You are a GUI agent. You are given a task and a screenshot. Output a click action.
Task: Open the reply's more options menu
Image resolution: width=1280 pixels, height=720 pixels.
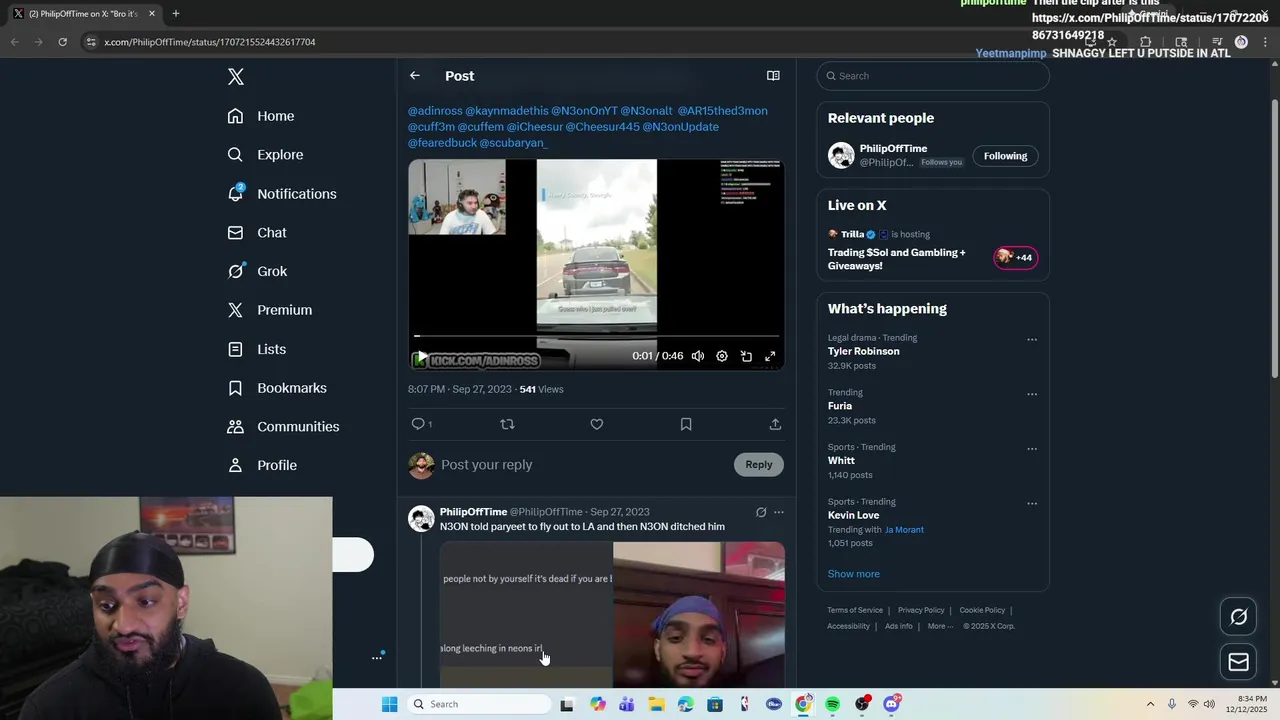pos(779,512)
